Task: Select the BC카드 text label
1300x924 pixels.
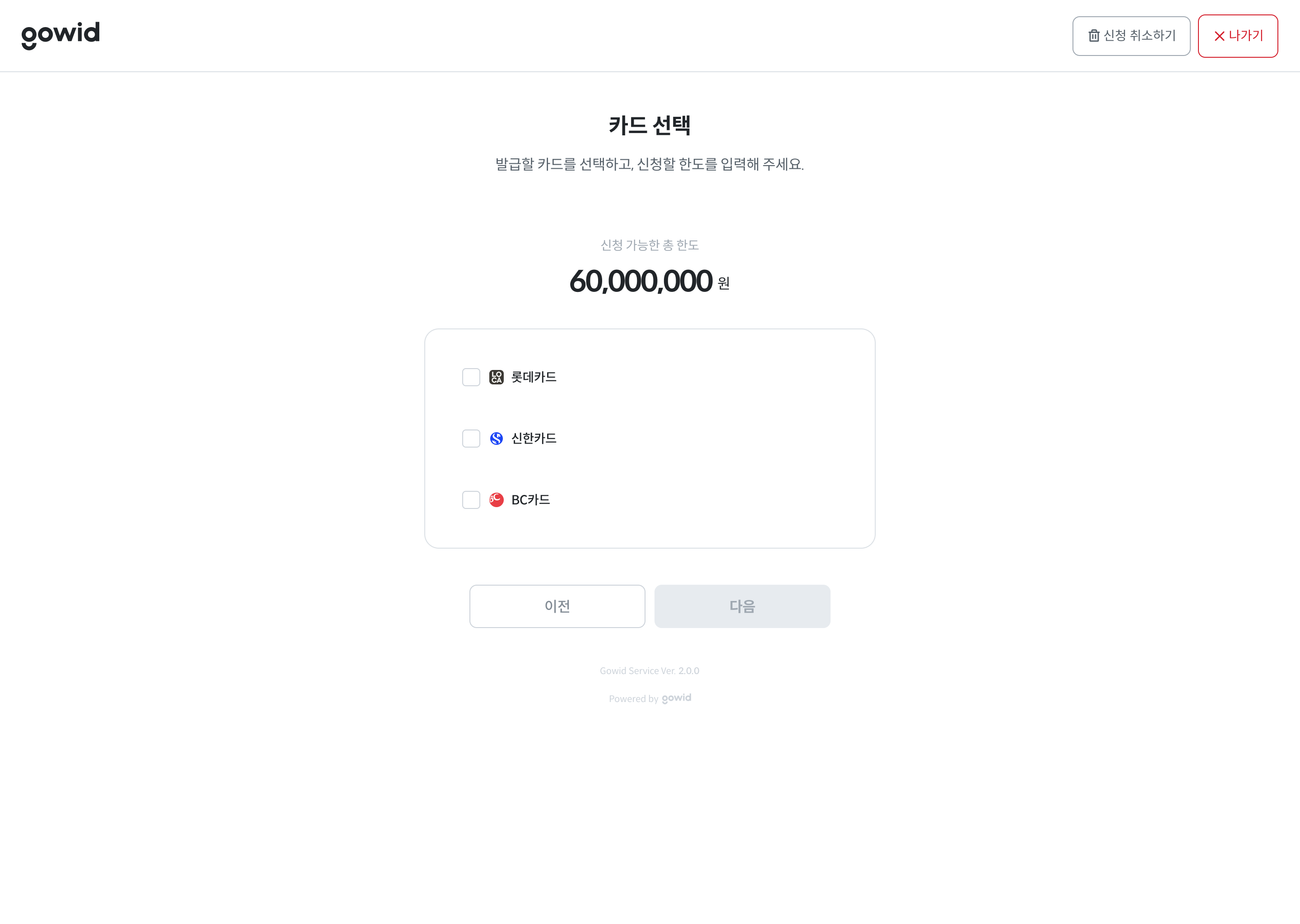Action: 530,500
